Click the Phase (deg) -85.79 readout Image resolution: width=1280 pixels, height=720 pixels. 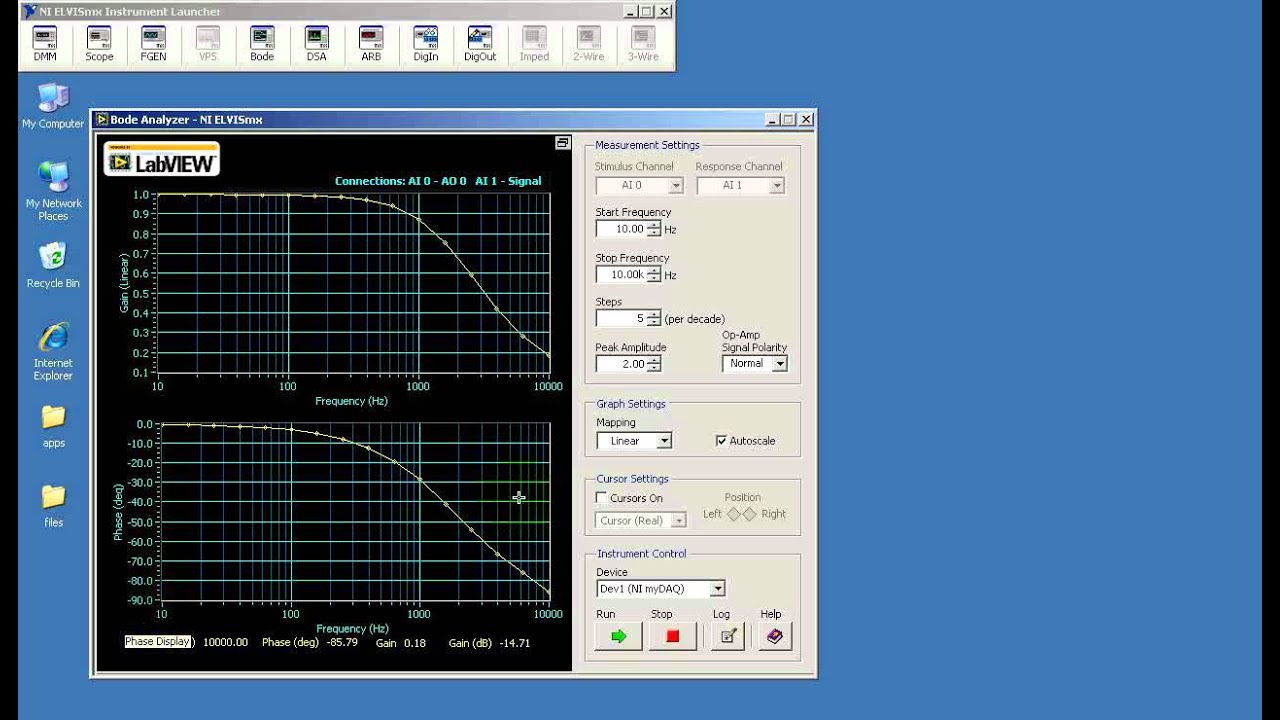coord(310,643)
